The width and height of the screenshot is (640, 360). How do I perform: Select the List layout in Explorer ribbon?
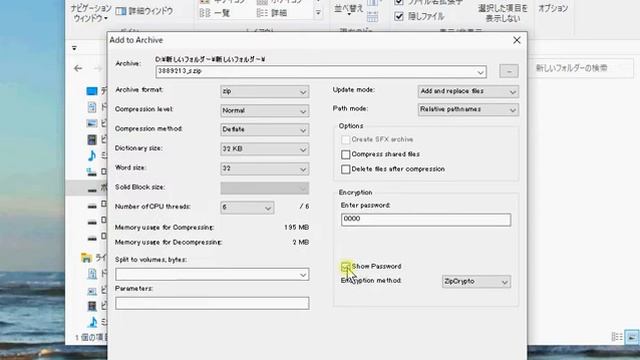click(x=216, y=13)
